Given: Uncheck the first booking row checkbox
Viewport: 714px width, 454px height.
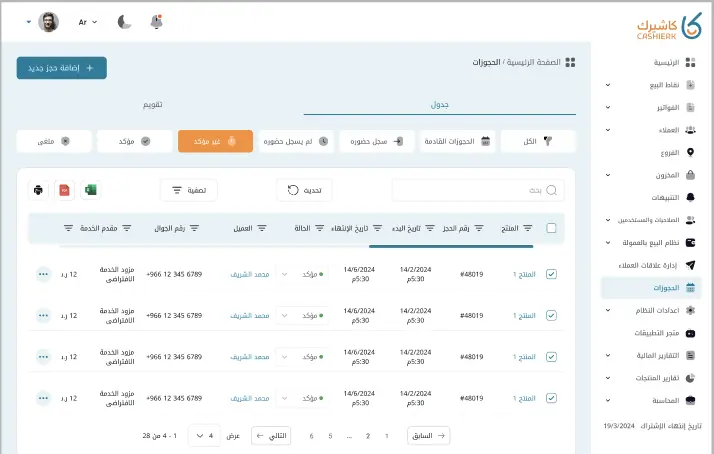Looking at the screenshot, I should pos(551,274).
